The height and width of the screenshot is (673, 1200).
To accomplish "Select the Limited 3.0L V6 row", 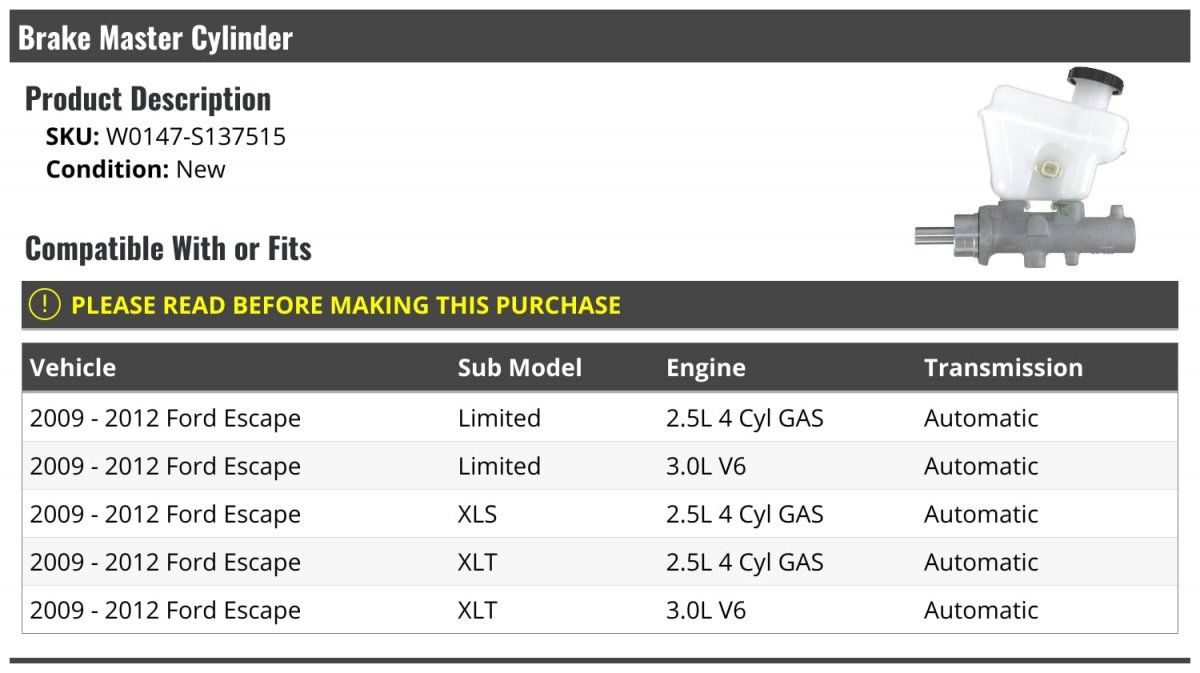I will (x=600, y=466).
